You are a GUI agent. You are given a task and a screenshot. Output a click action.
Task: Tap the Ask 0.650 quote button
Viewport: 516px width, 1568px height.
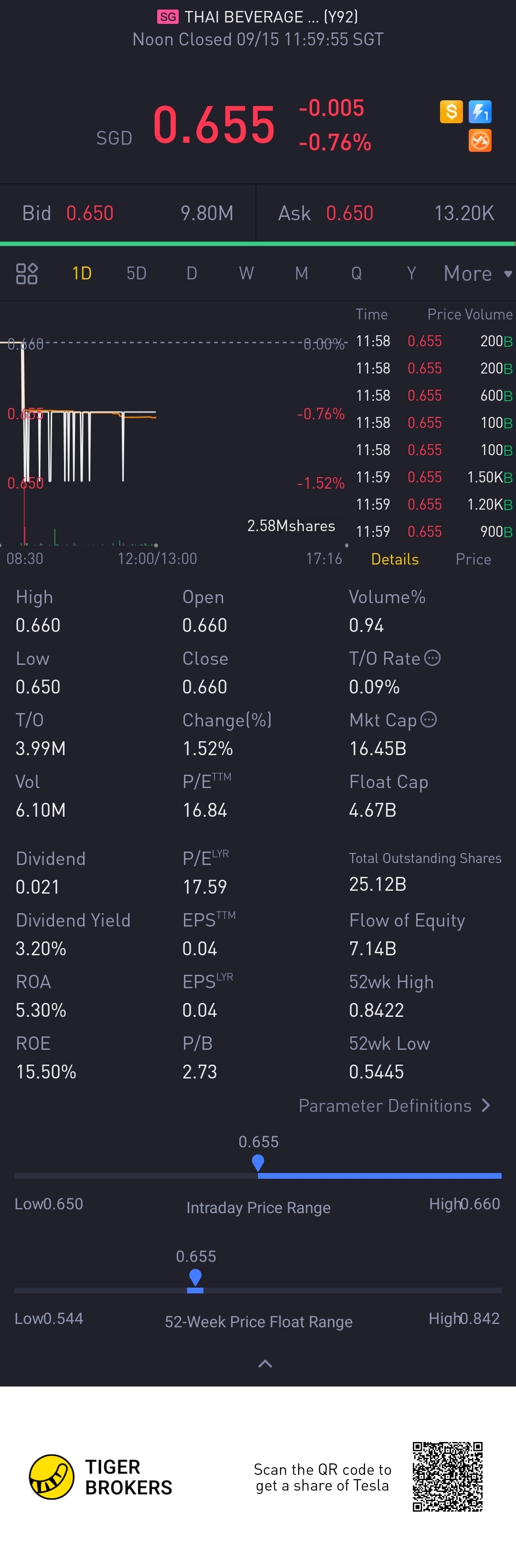click(386, 213)
